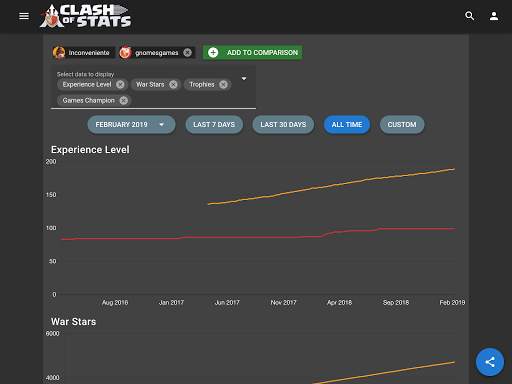Image resolution: width=512 pixels, height=384 pixels.
Task: Expand the Select data to display dropdown
Action: click(x=244, y=79)
